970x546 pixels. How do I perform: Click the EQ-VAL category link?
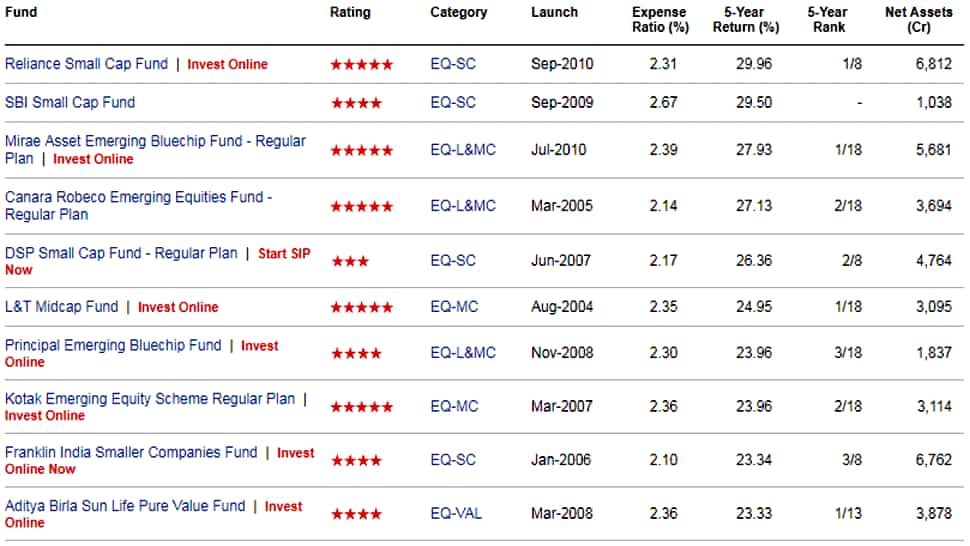[456, 513]
